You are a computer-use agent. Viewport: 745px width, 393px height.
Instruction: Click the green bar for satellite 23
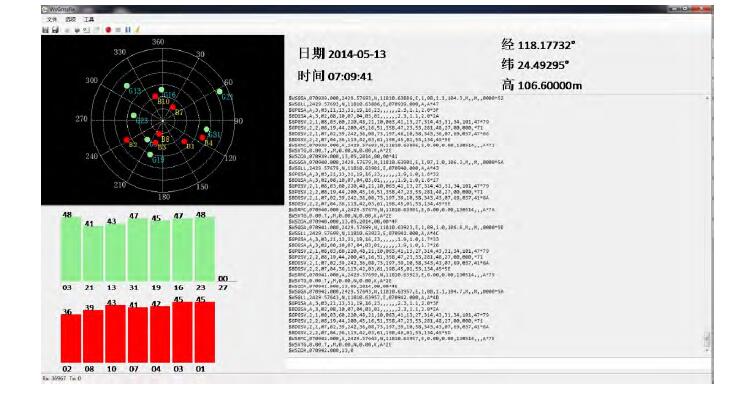(205, 249)
